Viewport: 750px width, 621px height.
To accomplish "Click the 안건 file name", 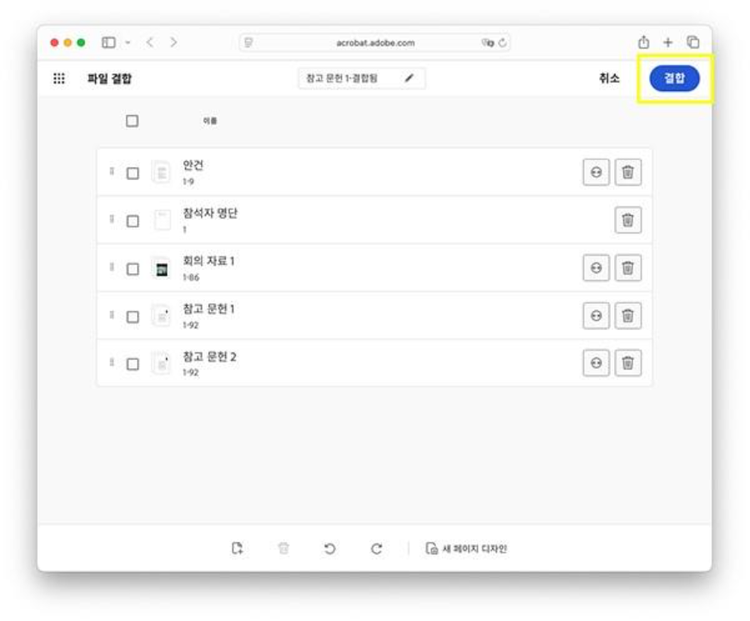I will click(193, 165).
